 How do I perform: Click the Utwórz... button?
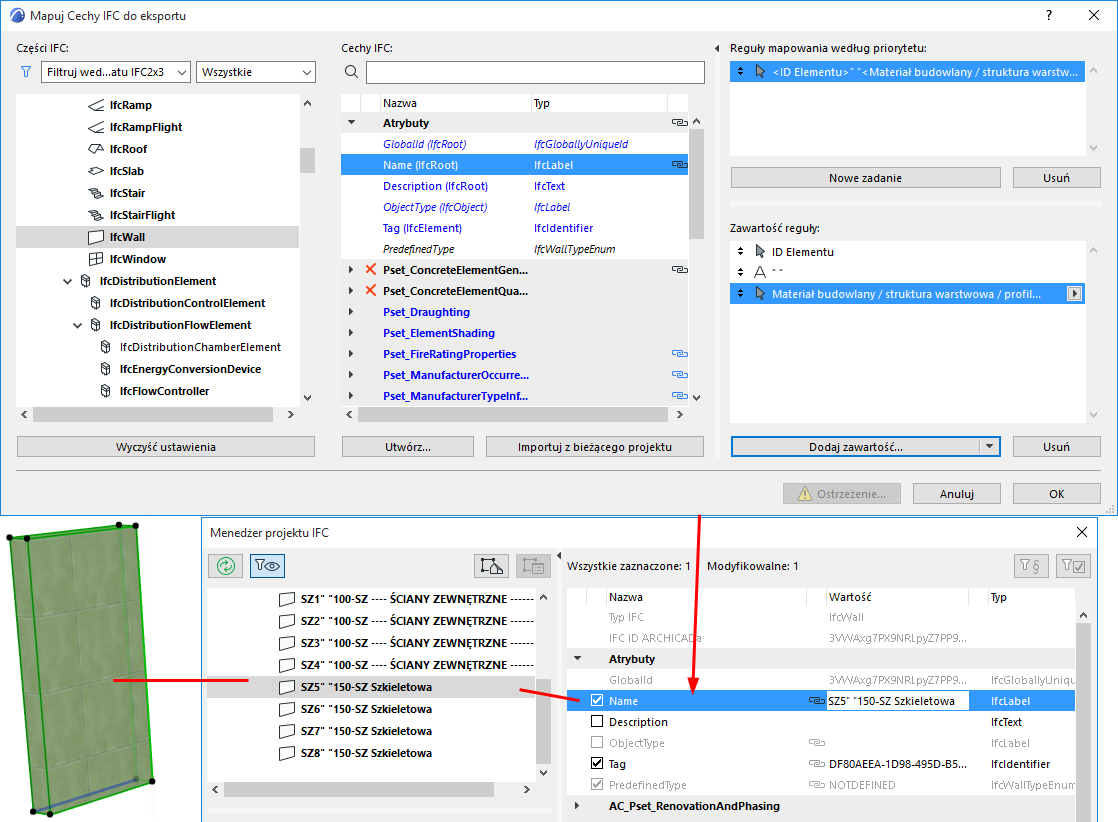tap(408, 447)
